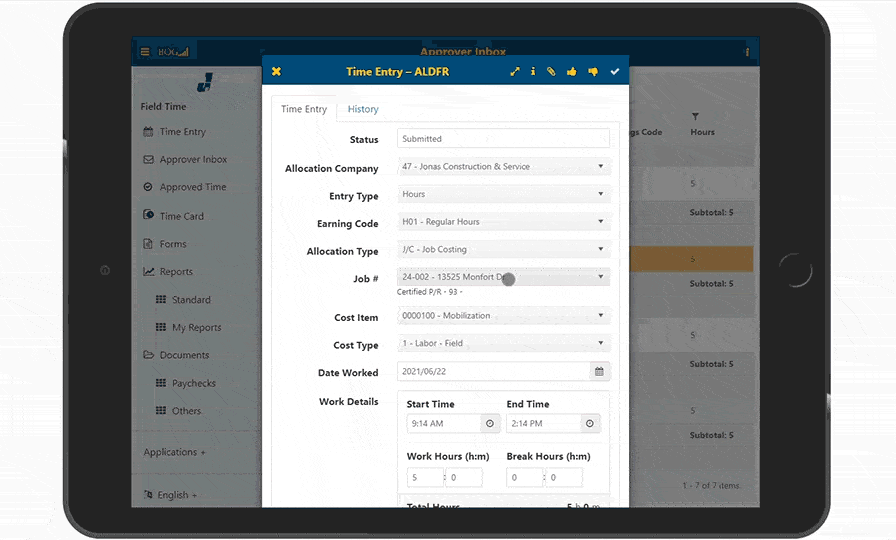
Task: Open the info icon in dialog header
Action: click(533, 71)
